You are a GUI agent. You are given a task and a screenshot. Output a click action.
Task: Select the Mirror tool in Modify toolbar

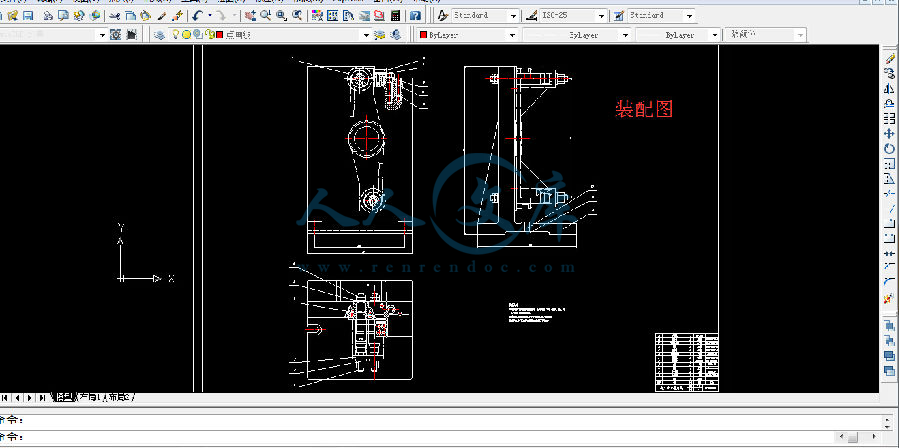coord(889,88)
